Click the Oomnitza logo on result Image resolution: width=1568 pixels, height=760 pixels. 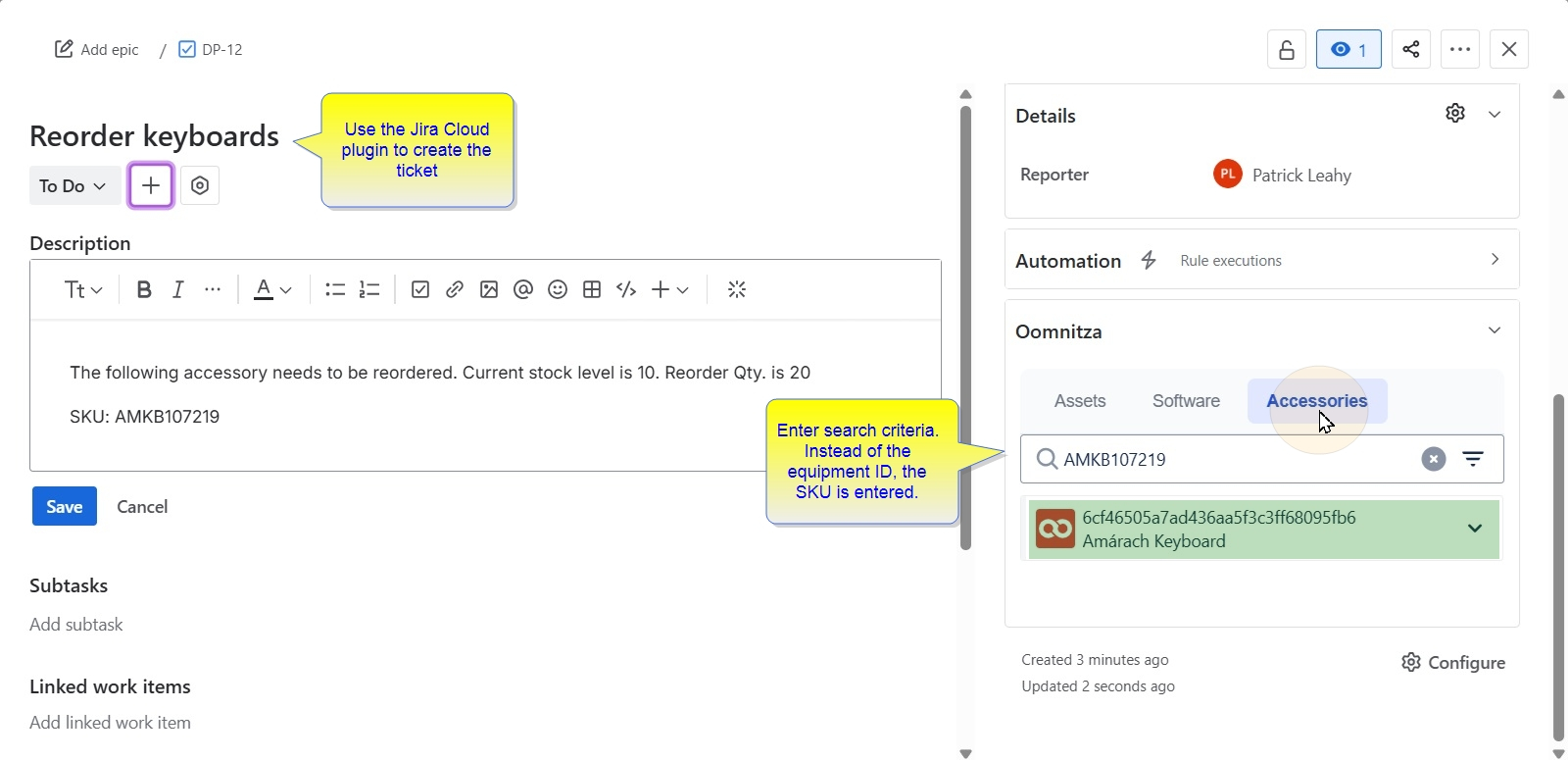[x=1055, y=529]
